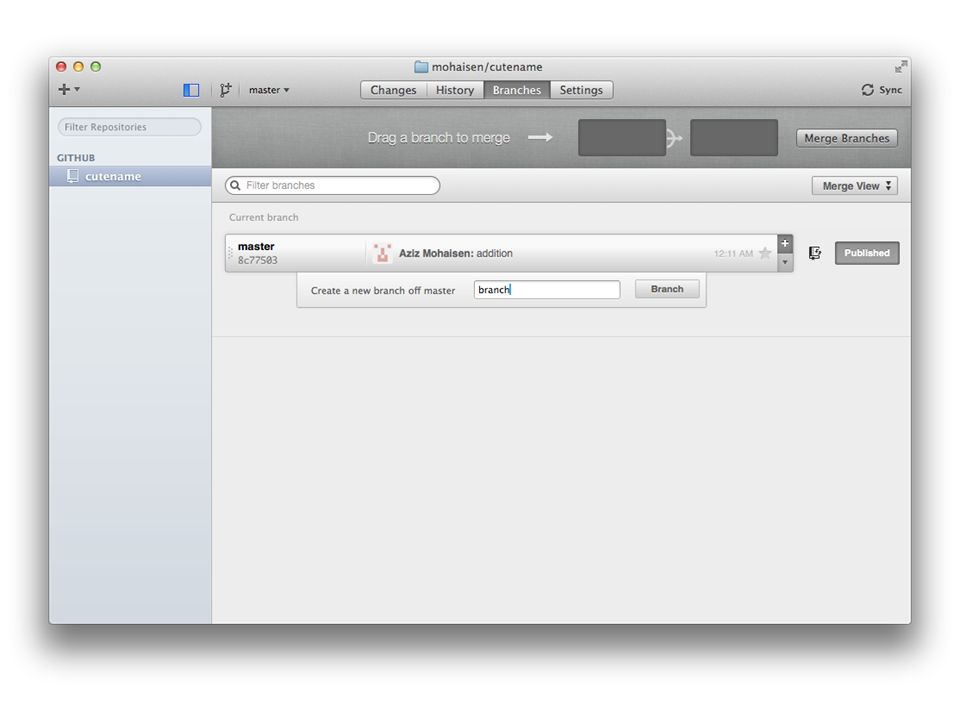Viewport: 960px width, 720px height.
Task: Open the master branch dropdown in toolbar
Action: tap(269, 90)
